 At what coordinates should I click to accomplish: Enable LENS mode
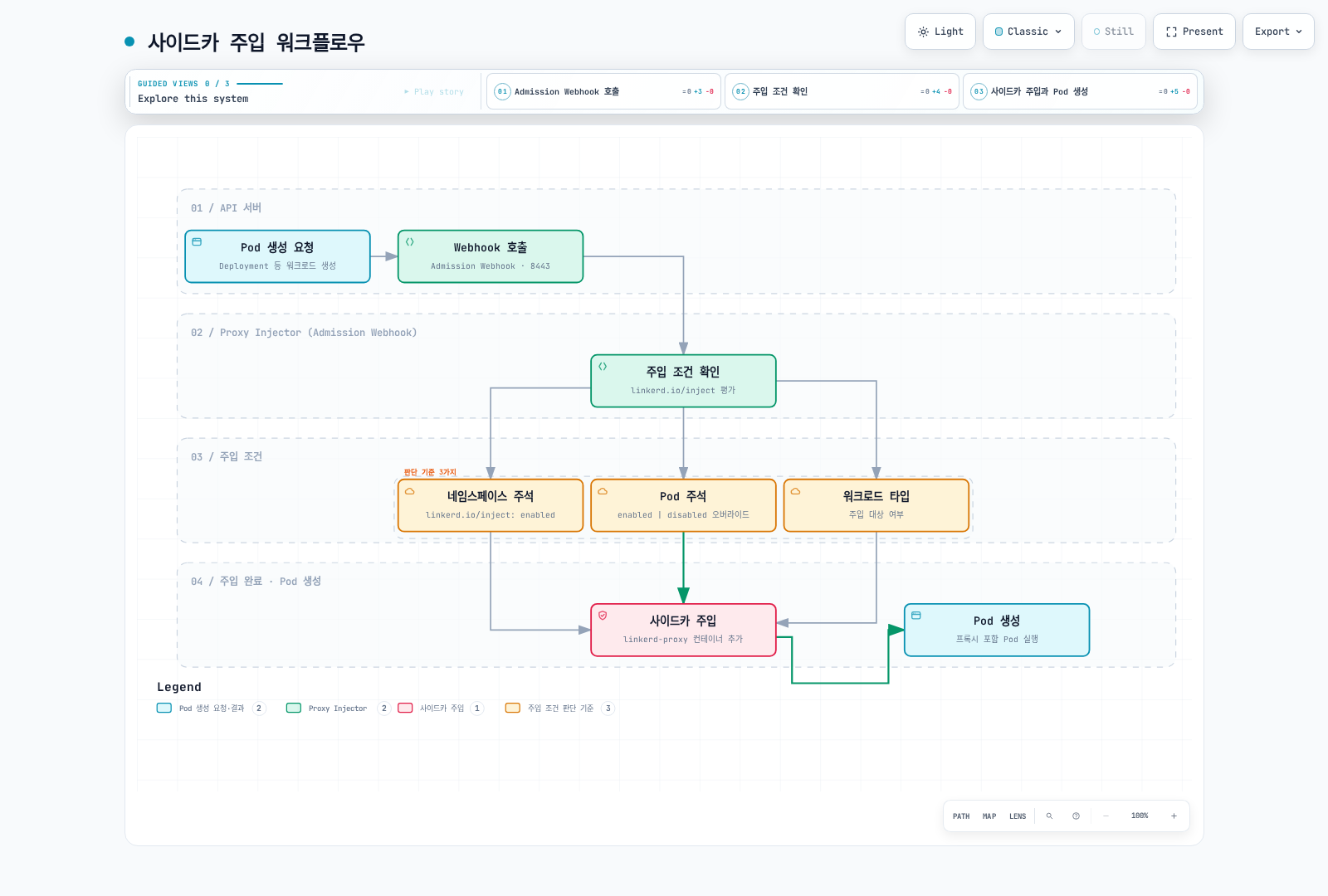(1018, 816)
